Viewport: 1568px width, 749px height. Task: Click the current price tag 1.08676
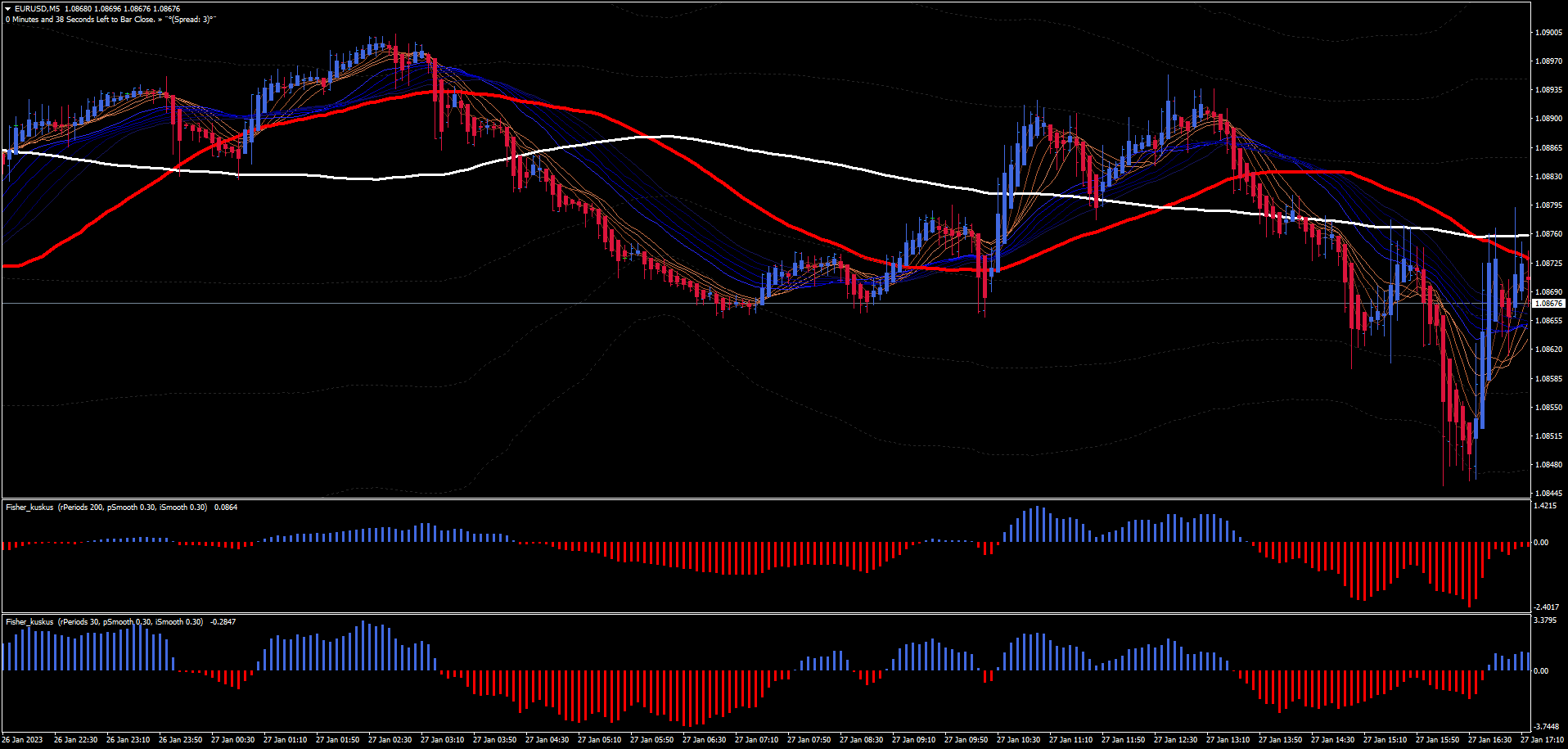tap(1548, 304)
